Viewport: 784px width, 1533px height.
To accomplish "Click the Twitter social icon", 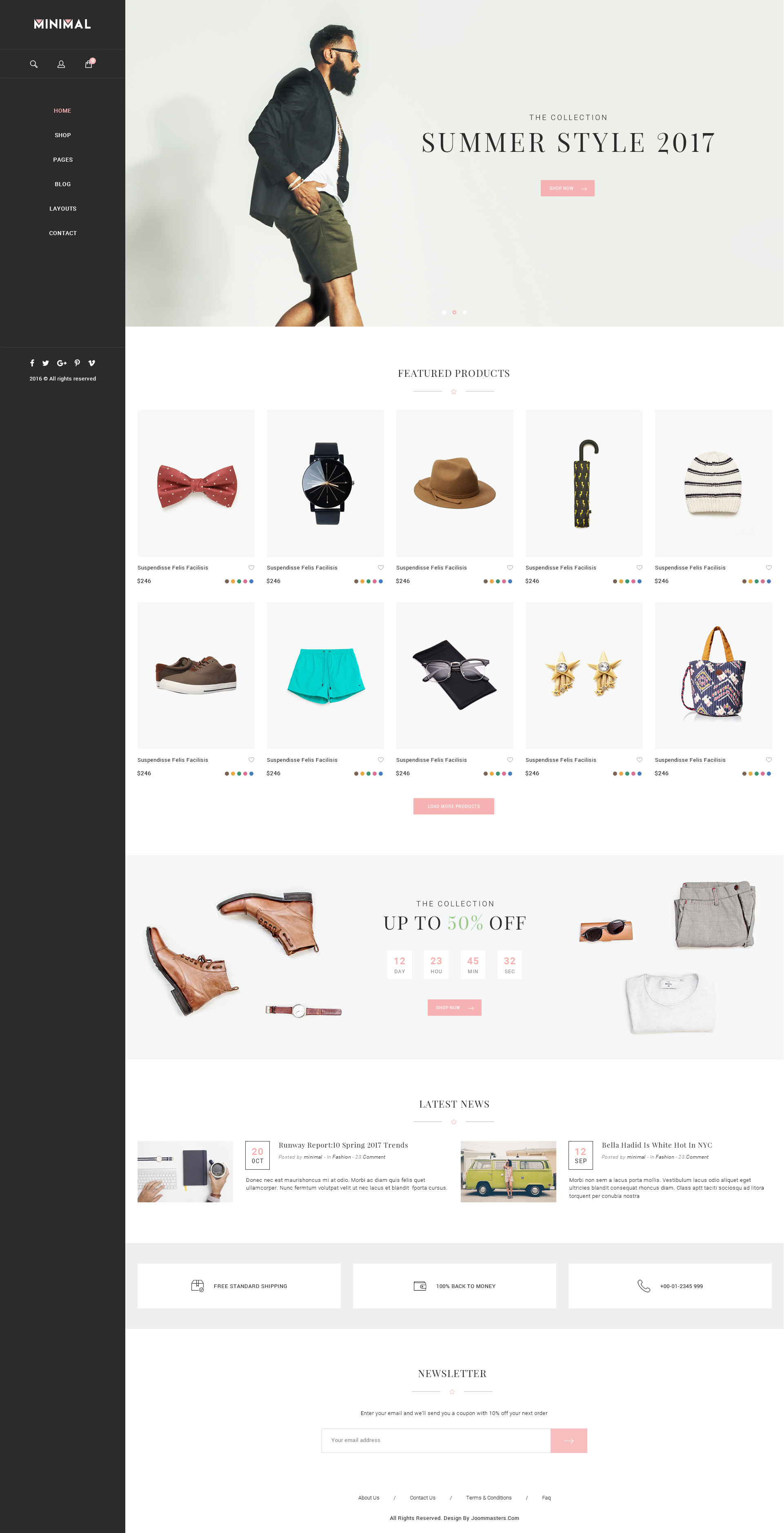I will click(46, 363).
